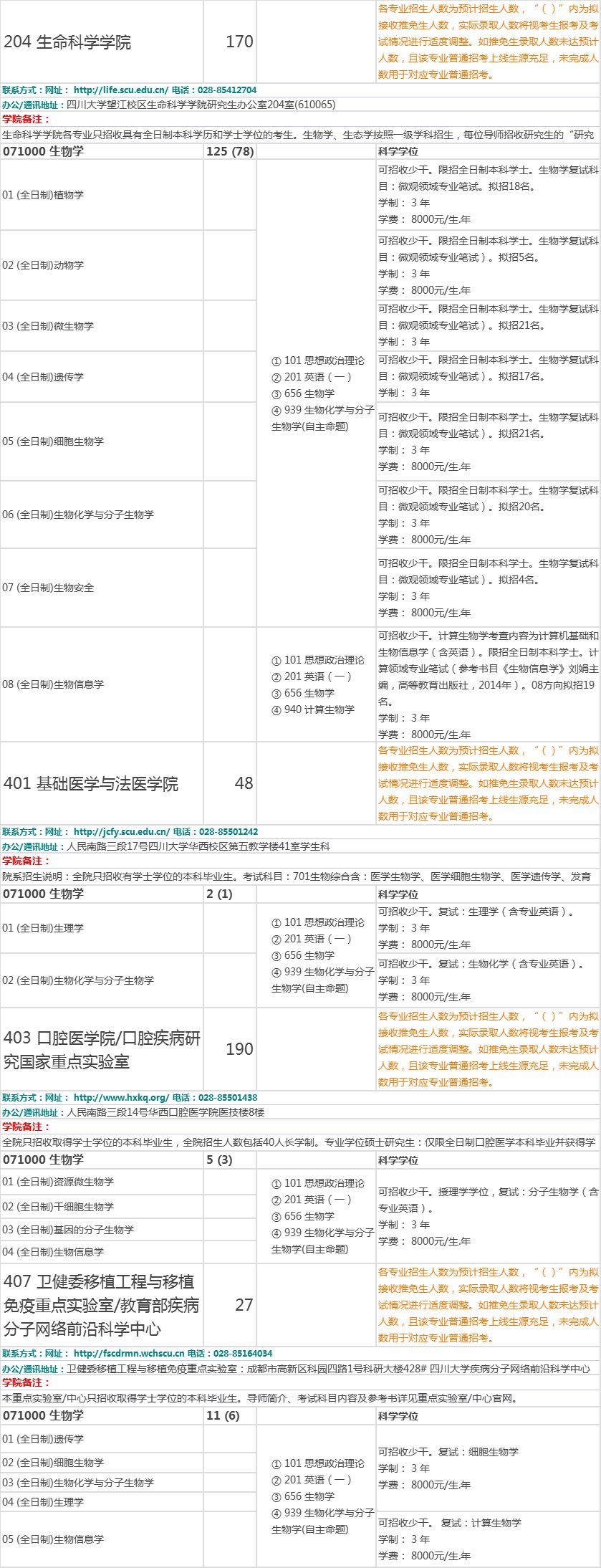Screen dimensions: 601x1568
Task: Select the 407 卫健委移植工程 lab heading
Action: [101, 1305]
